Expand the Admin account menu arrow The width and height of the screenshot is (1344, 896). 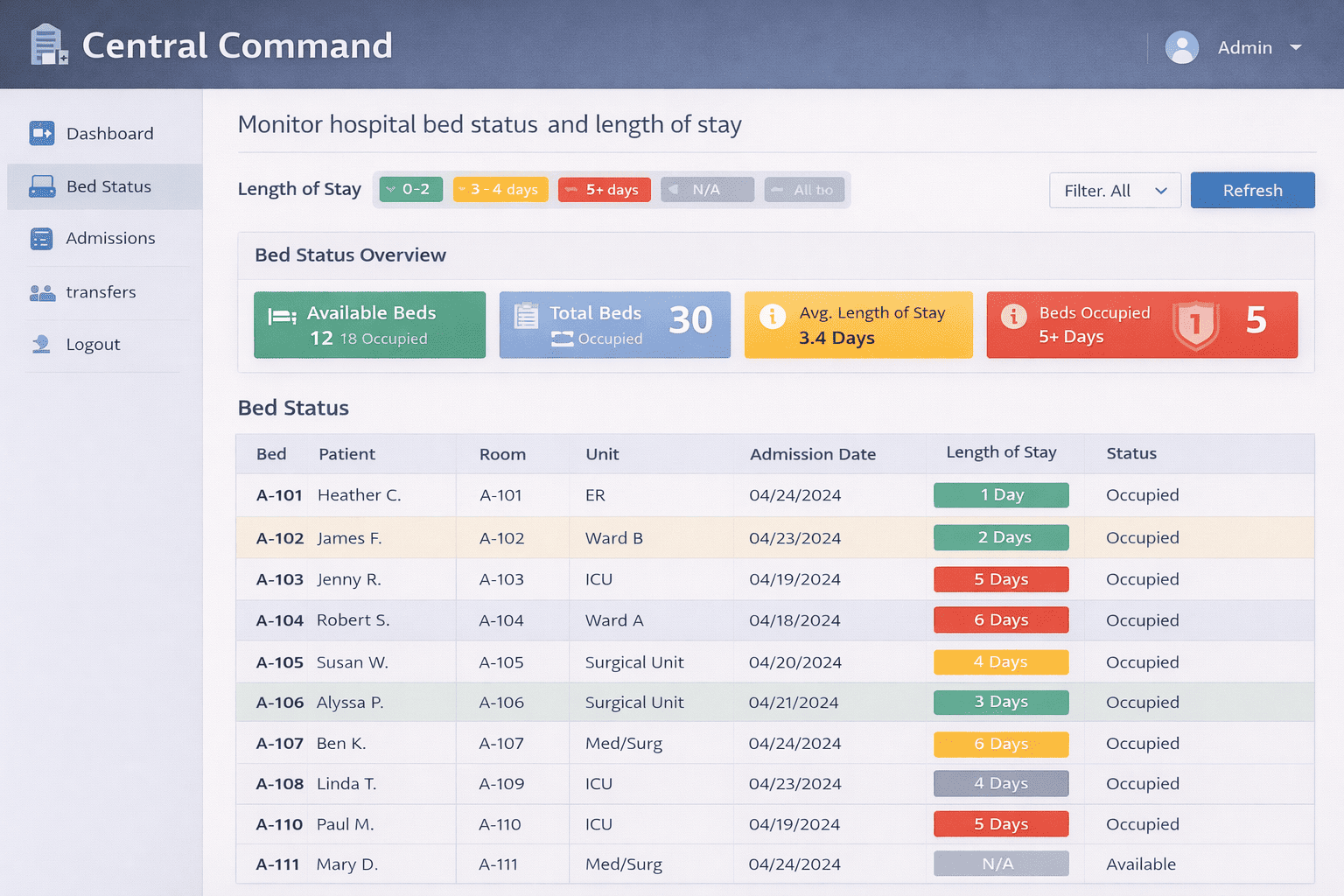(x=1296, y=47)
